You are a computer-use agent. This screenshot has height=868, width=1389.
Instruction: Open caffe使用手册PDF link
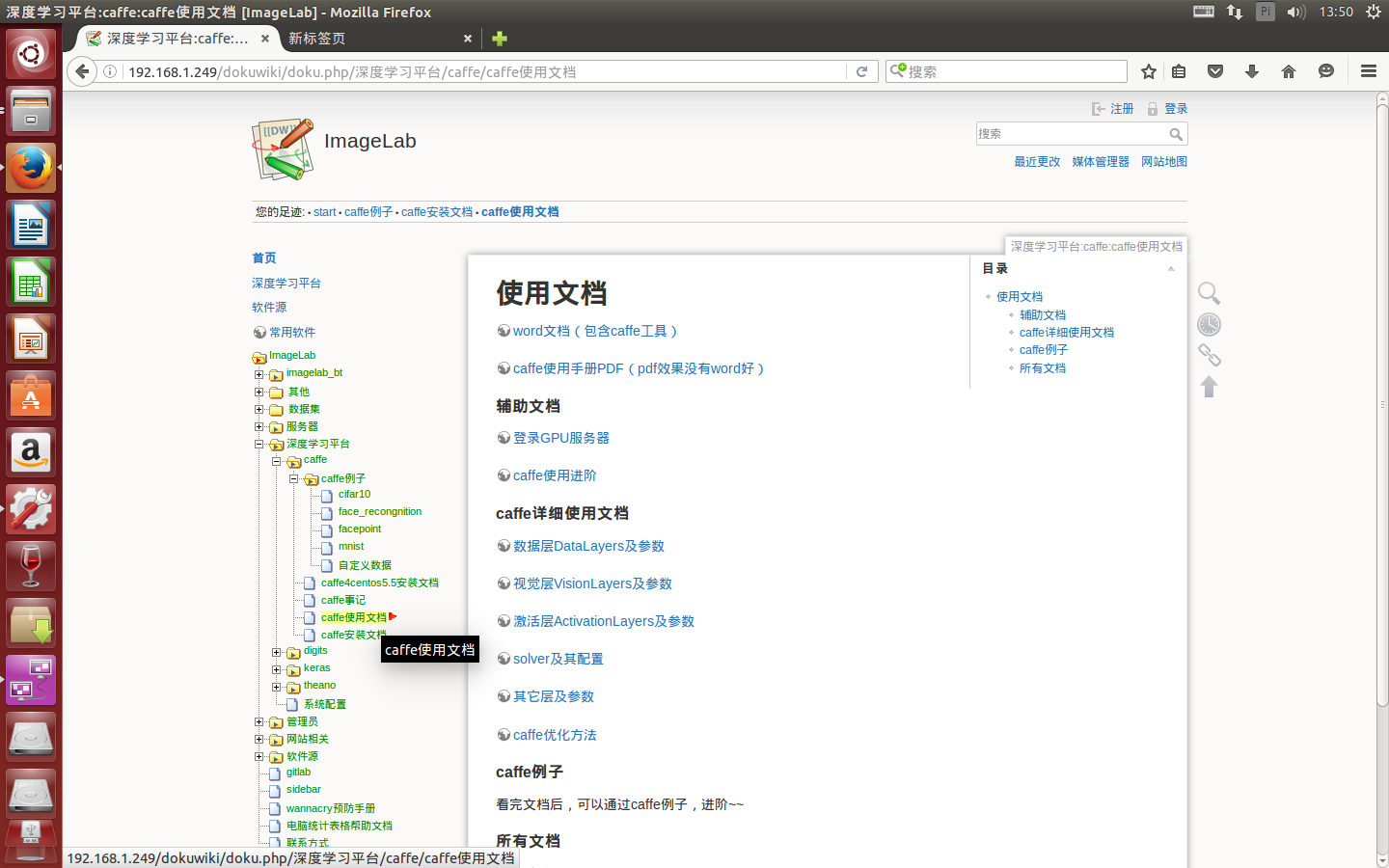[x=639, y=368]
